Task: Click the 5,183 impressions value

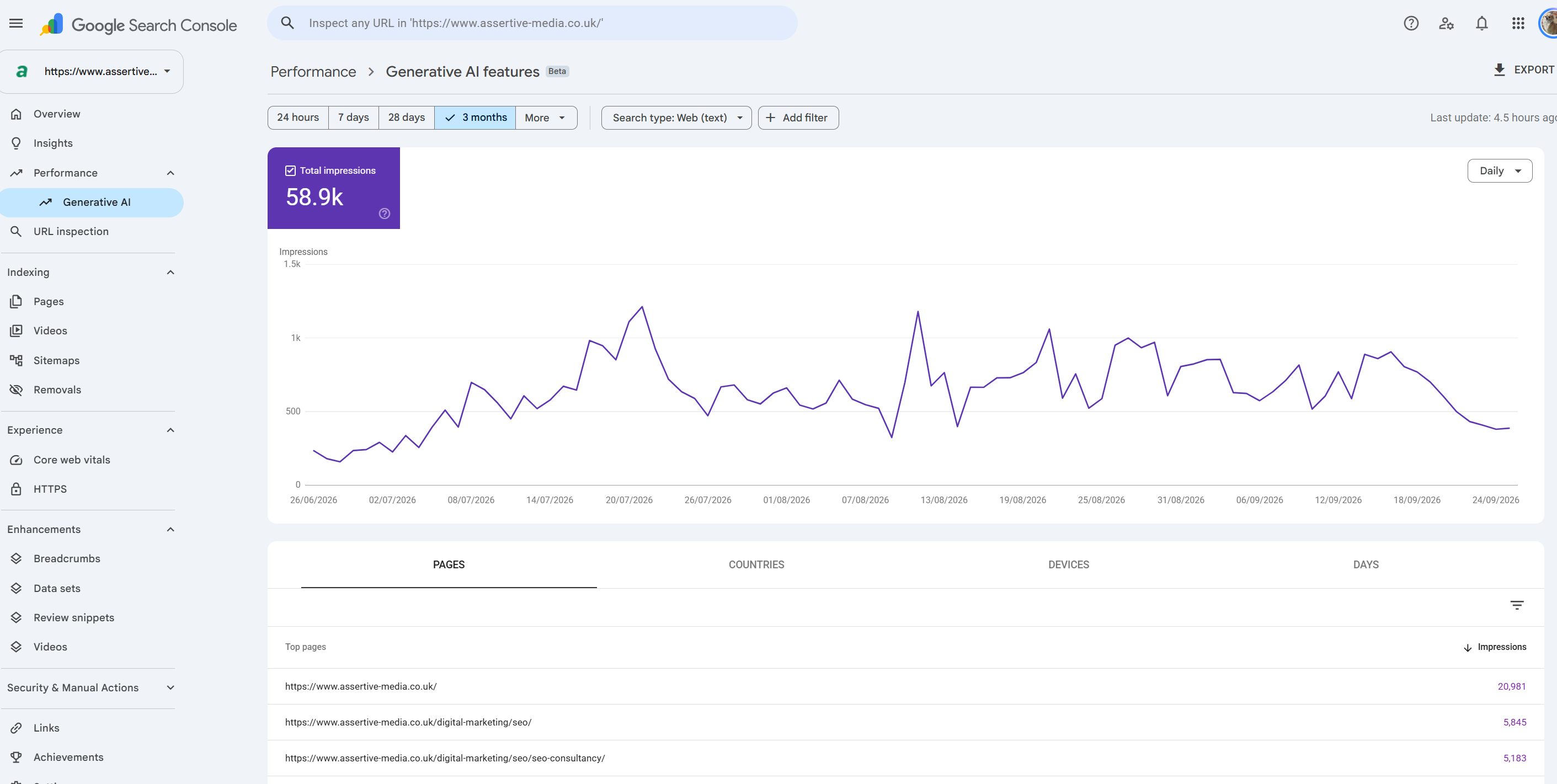Action: tap(1514, 758)
